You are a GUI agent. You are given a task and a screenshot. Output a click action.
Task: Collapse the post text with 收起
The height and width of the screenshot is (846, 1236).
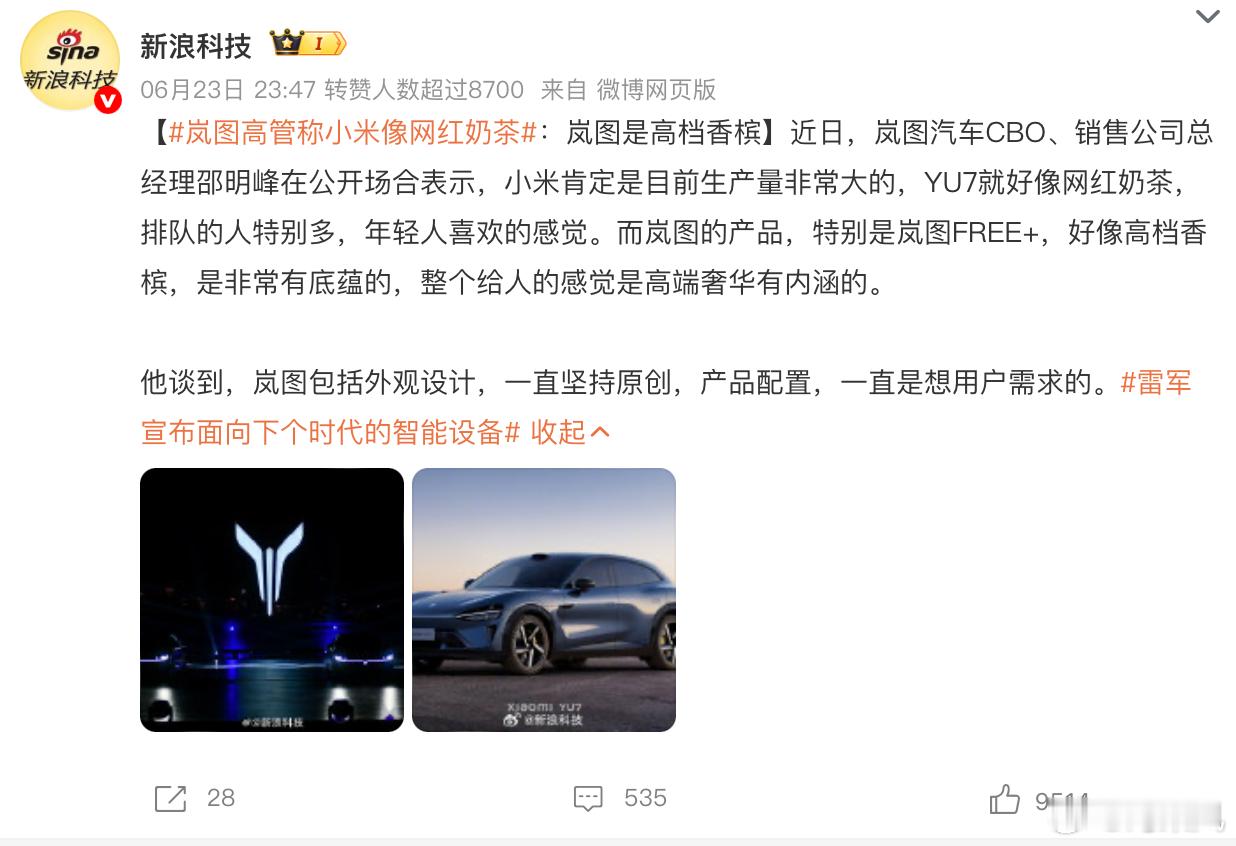point(557,432)
